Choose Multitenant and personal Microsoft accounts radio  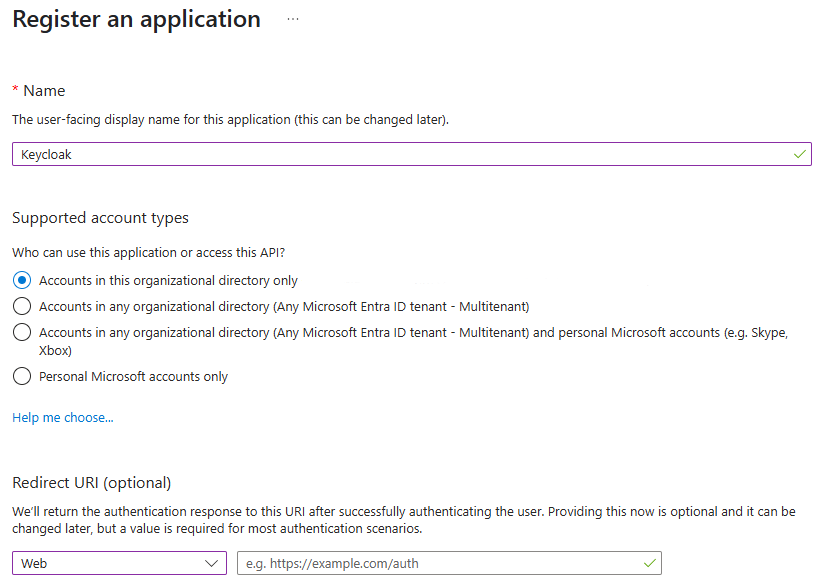click(x=22, y=333)
